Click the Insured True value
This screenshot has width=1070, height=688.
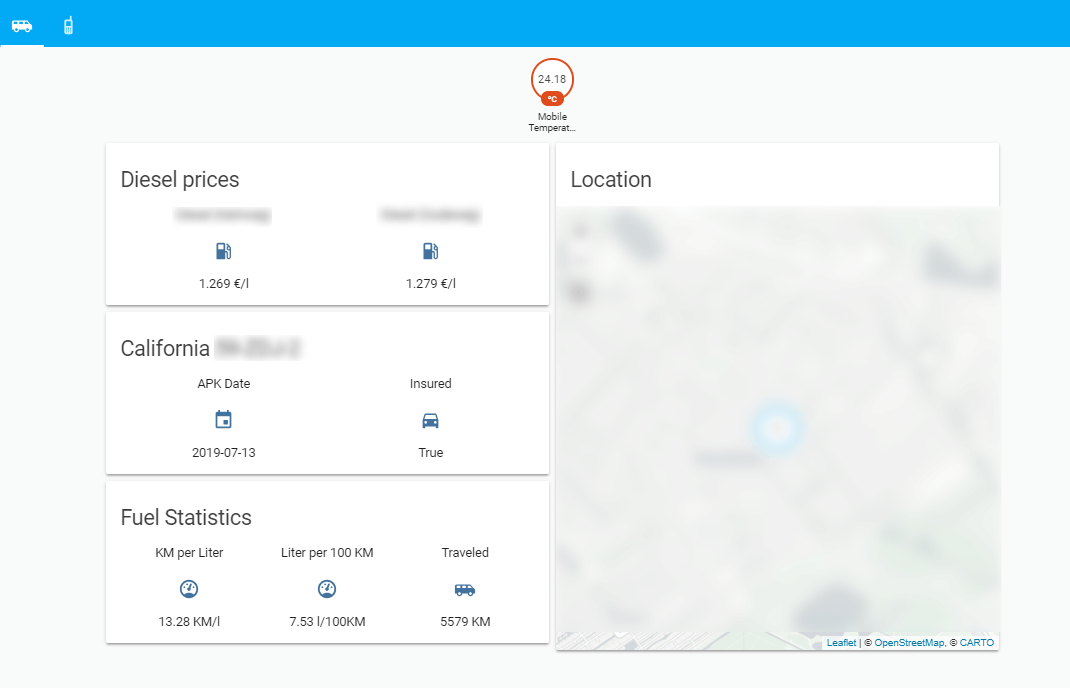(x=431, y=453)
